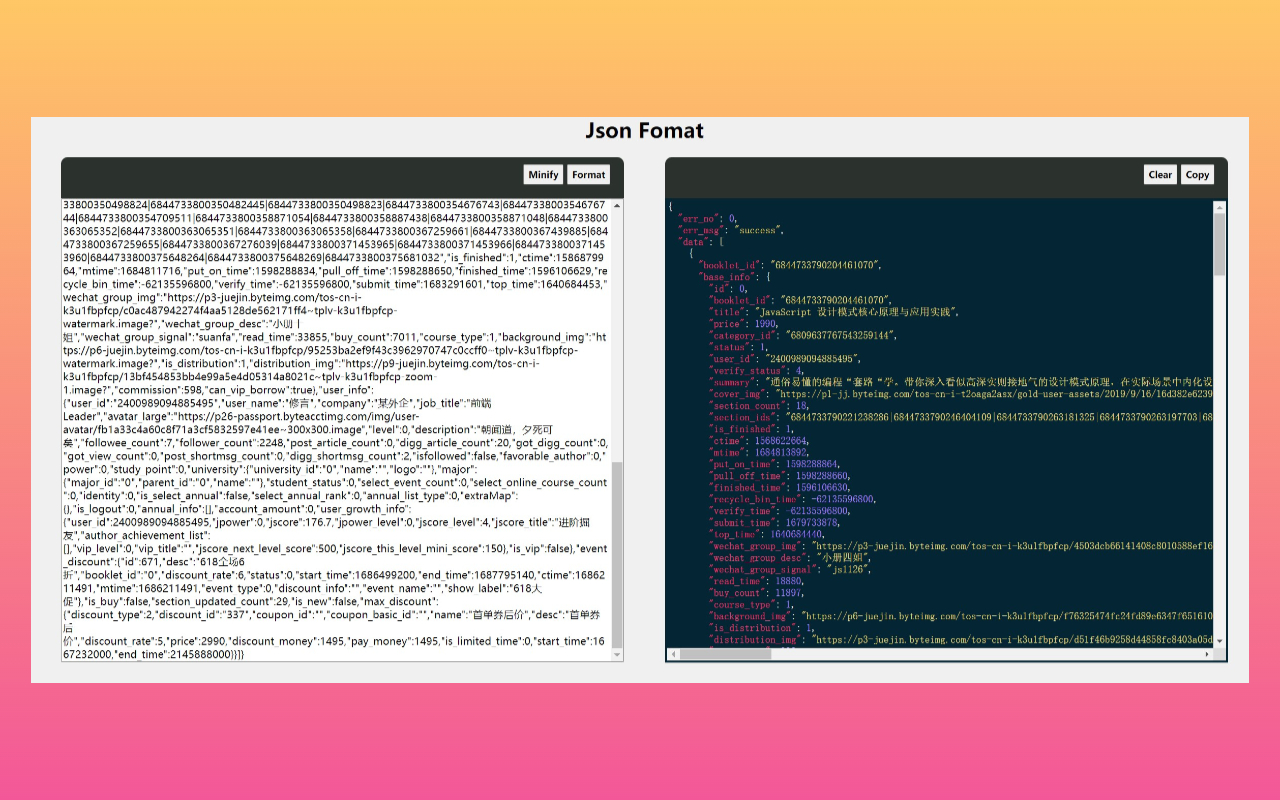Click the "background_img" URL line in output
The height and width of the screenshot is (800, 1280).
click(x=960, y=616)
